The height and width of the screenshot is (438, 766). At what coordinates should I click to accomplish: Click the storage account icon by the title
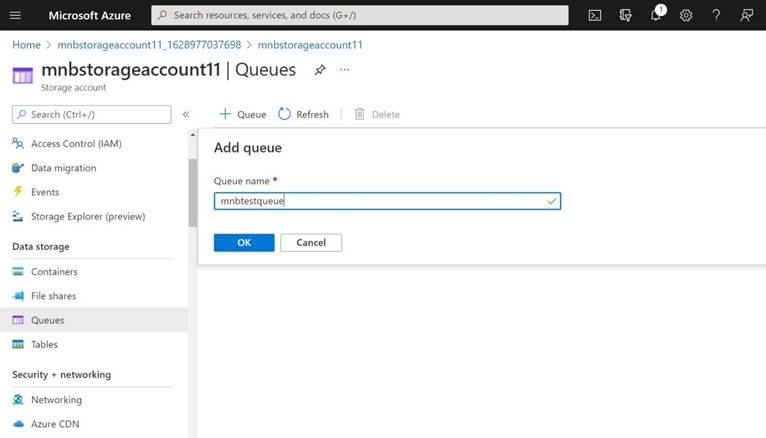pyautogui.click(x=22, y=76)
